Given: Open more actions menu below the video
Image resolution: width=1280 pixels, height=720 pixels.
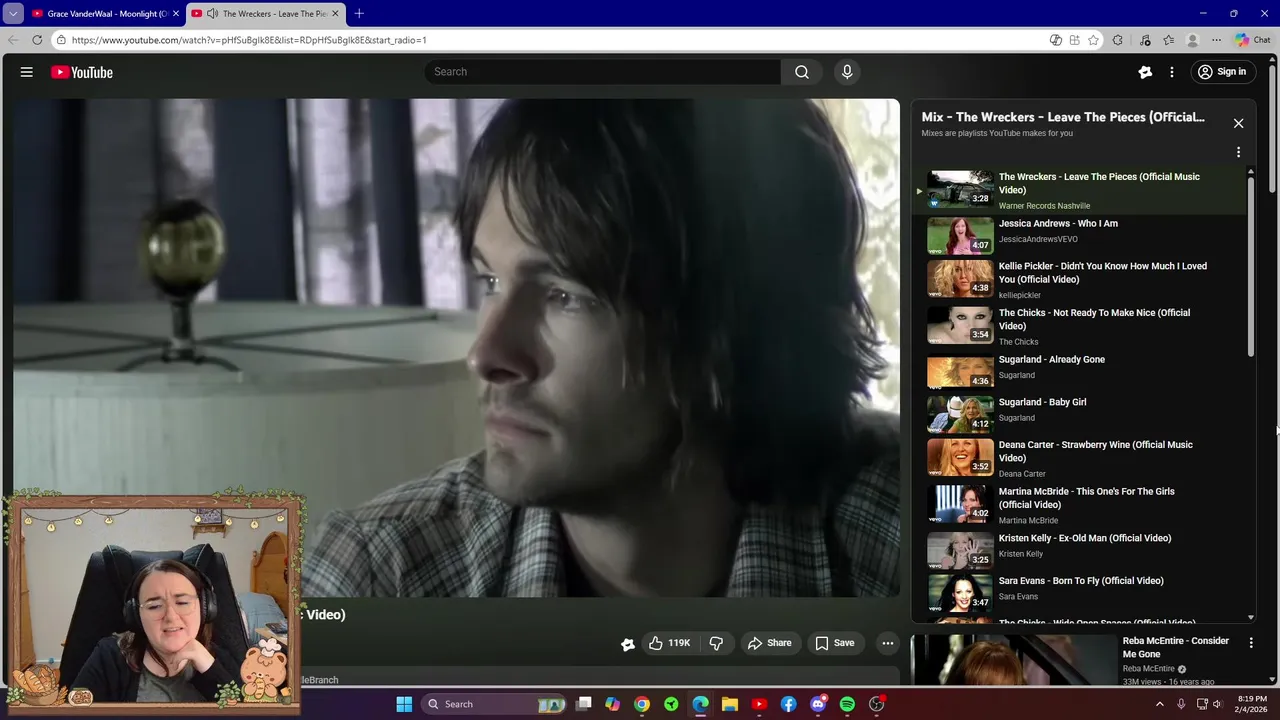Looking at the screenshot, I should pos(887,643).
